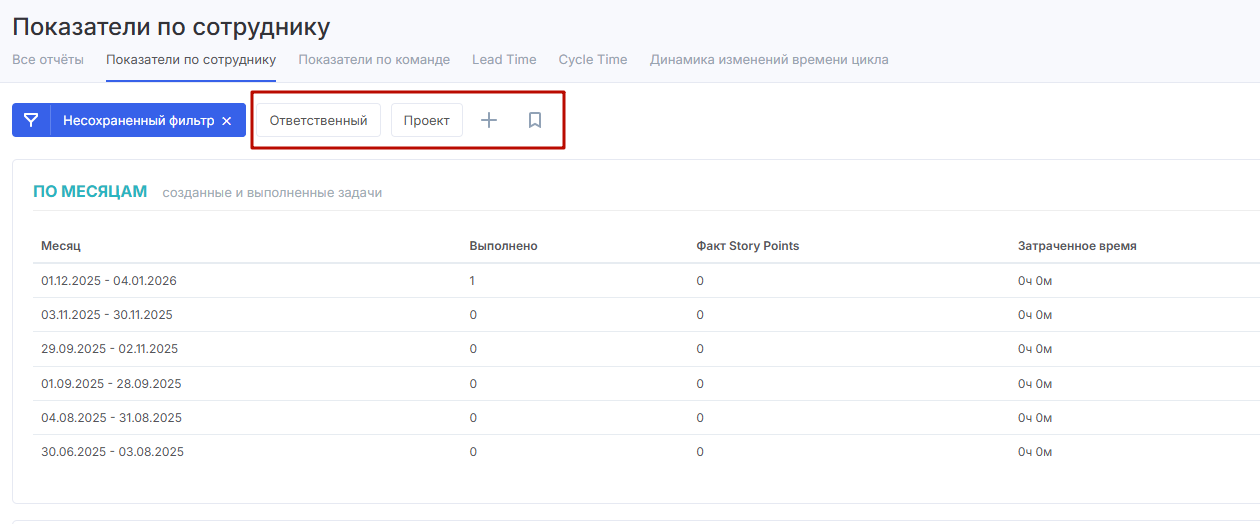Open the Lead Time tab
The width and height of the screenshot is (1260, 524).
click(504, 59)
